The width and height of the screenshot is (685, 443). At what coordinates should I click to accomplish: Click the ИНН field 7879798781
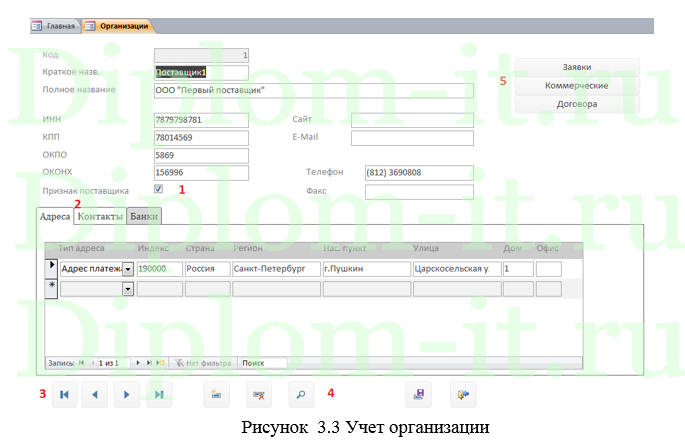(x=201, y=120)
